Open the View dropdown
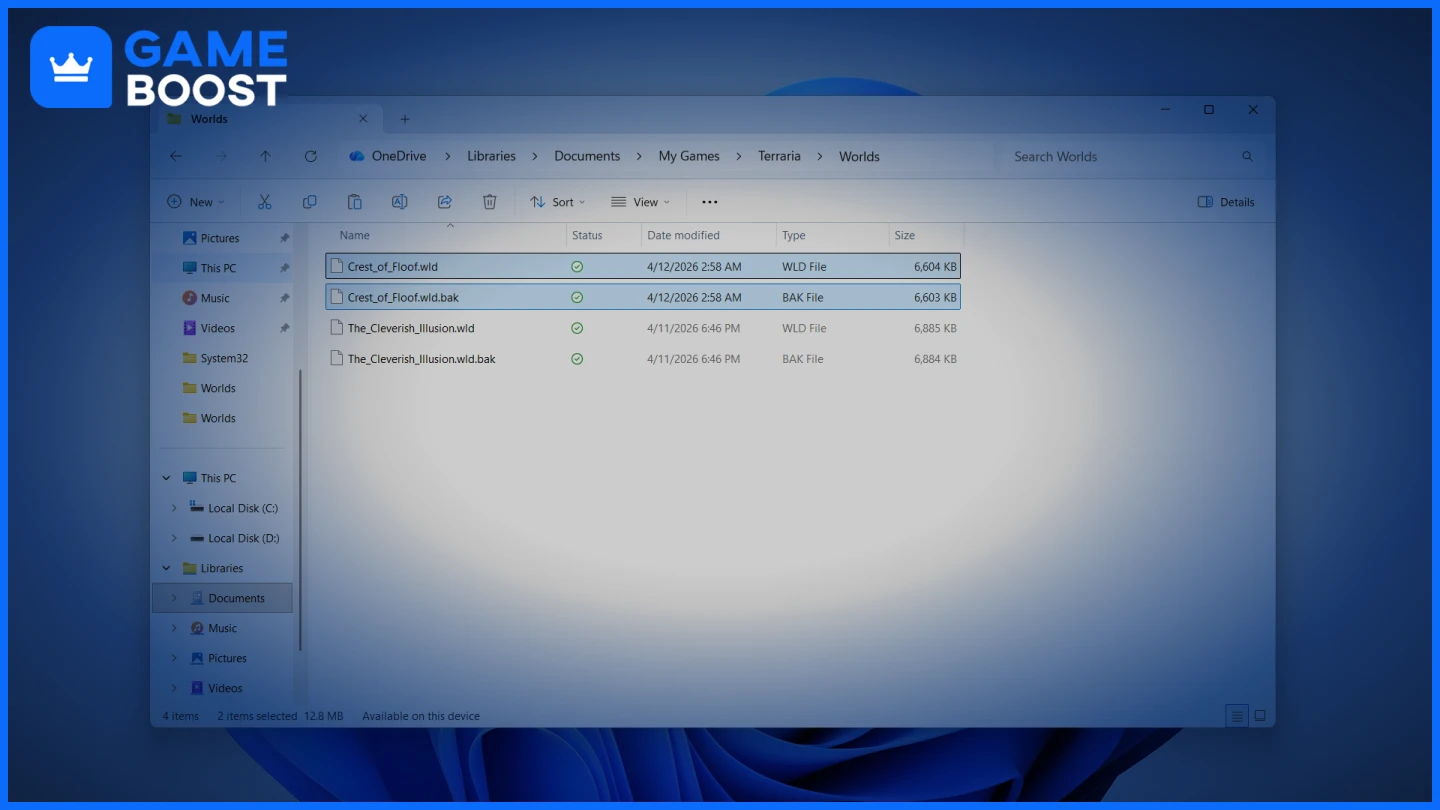The height and width of the screenshot is (810, 1440). tap(641, 201)
